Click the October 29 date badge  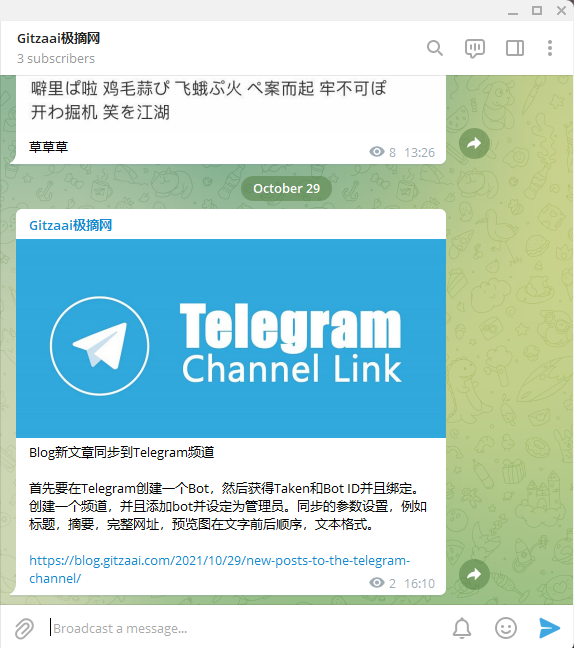(286, 188)
